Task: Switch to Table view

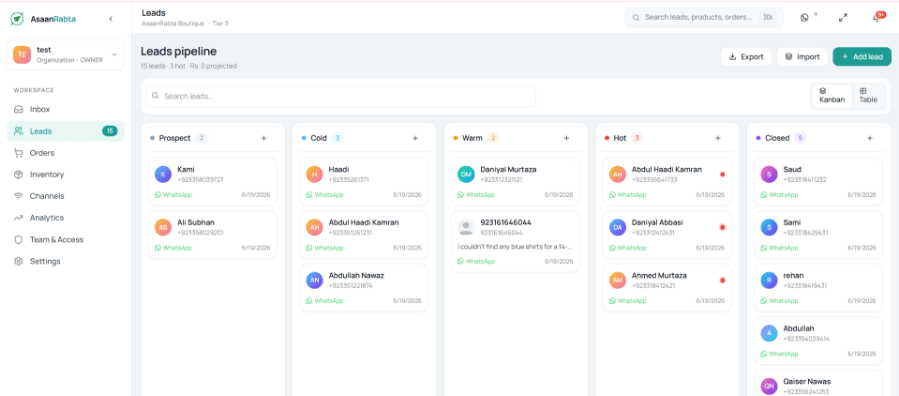Action: click(x=868, y=95)
